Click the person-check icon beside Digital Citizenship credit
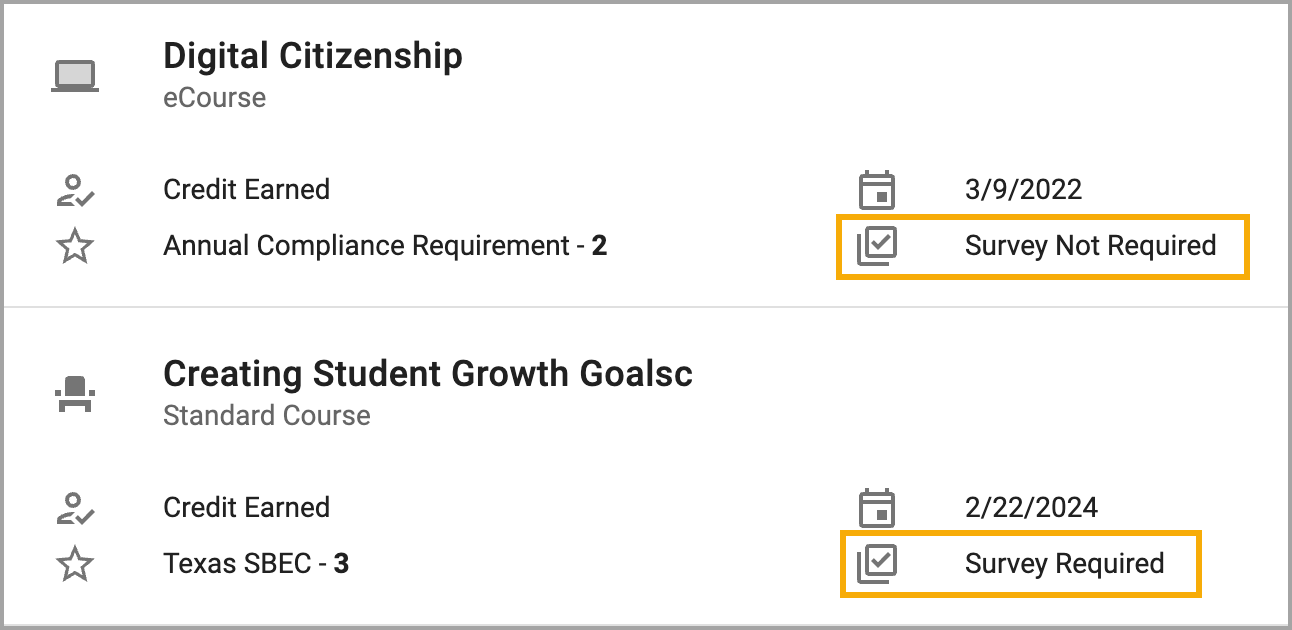 click(75, 190)
